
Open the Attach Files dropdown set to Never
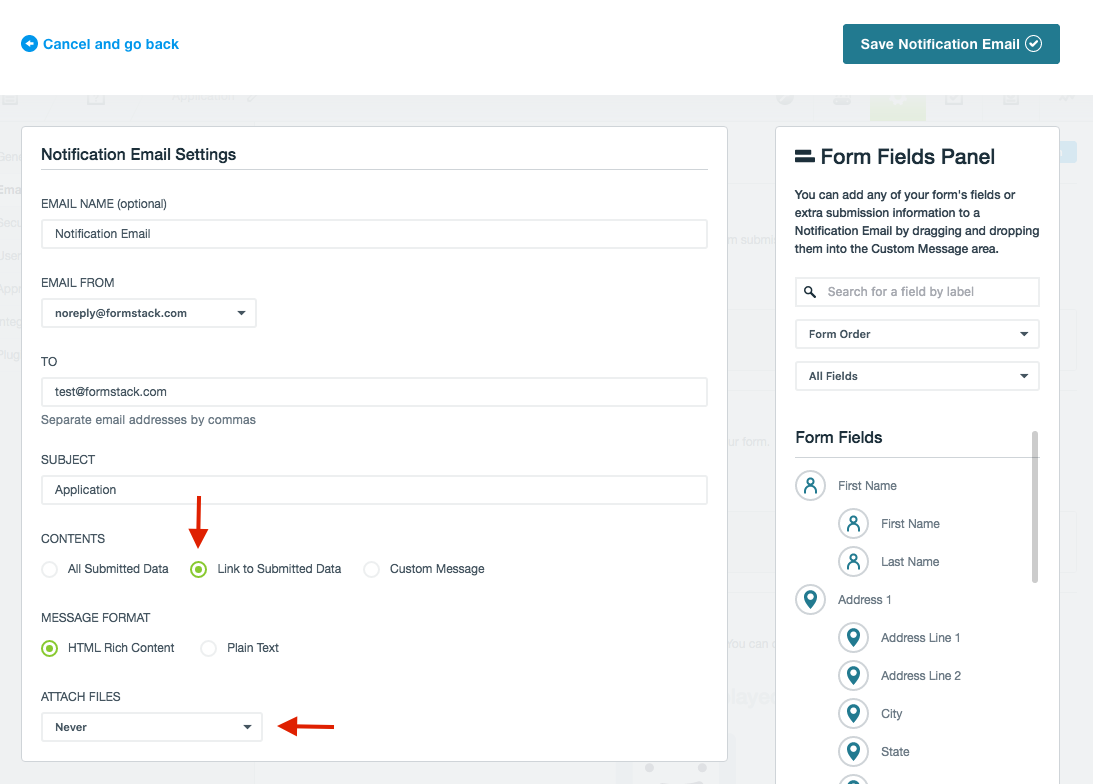pos(151,727)
